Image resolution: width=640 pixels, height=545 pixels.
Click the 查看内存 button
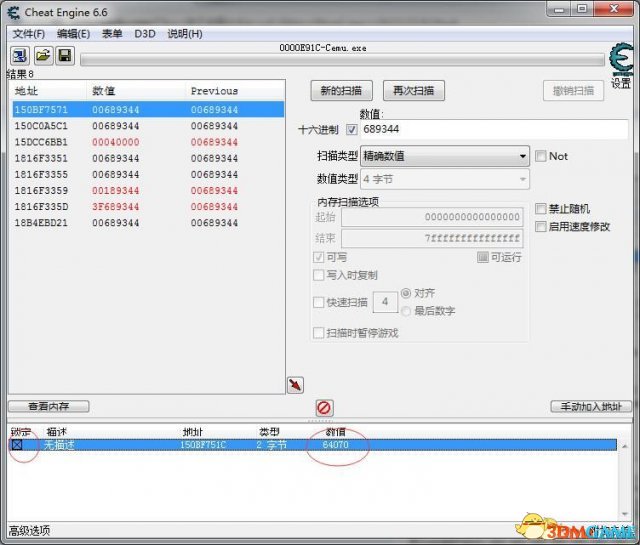(49, 406)
